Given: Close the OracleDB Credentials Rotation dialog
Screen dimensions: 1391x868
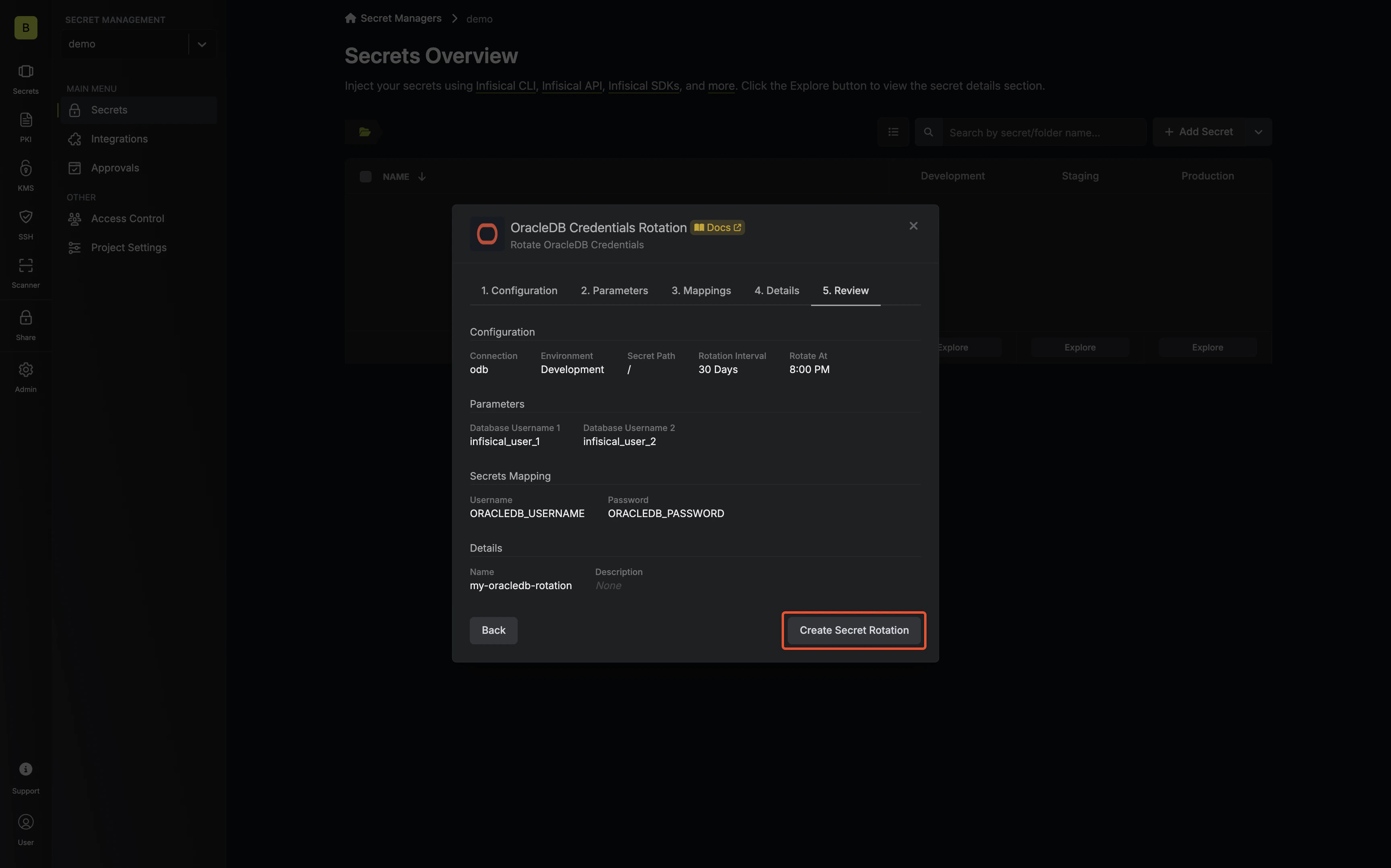Looking at the screenshot, I should pyautogui.click(x=913, y=226).
